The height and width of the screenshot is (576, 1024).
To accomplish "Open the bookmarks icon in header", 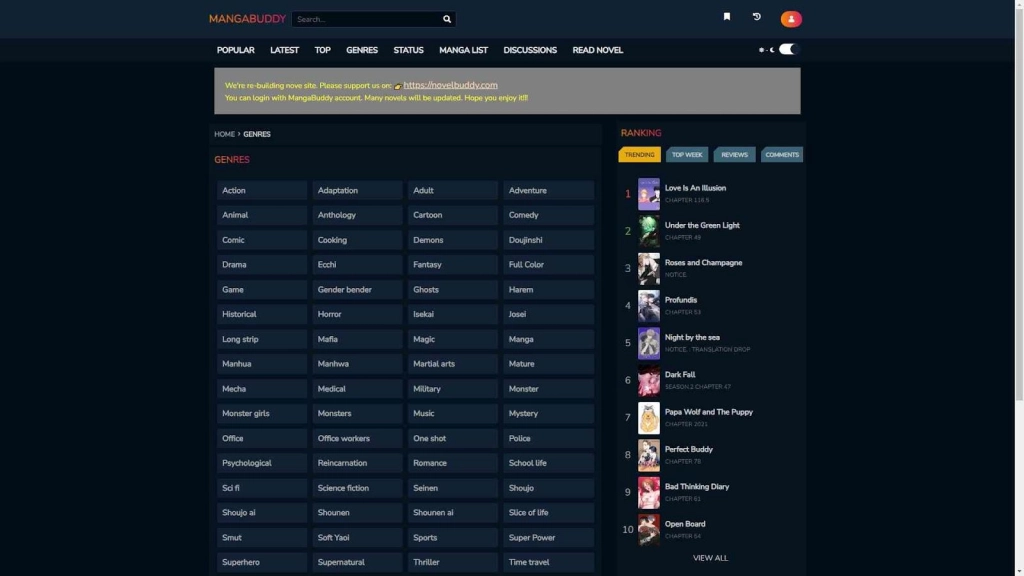I will [727, 17].
